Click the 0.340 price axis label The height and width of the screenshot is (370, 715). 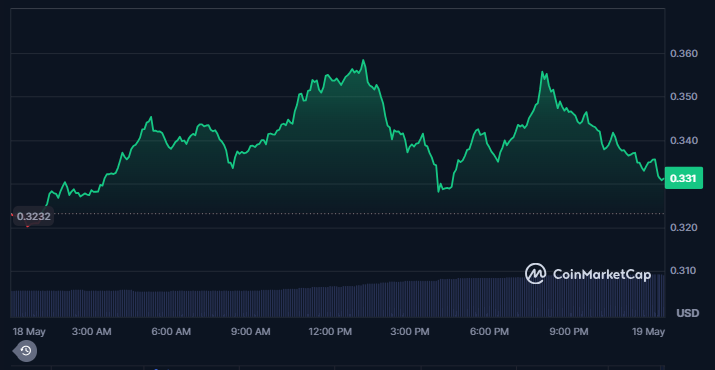(684, 141)
